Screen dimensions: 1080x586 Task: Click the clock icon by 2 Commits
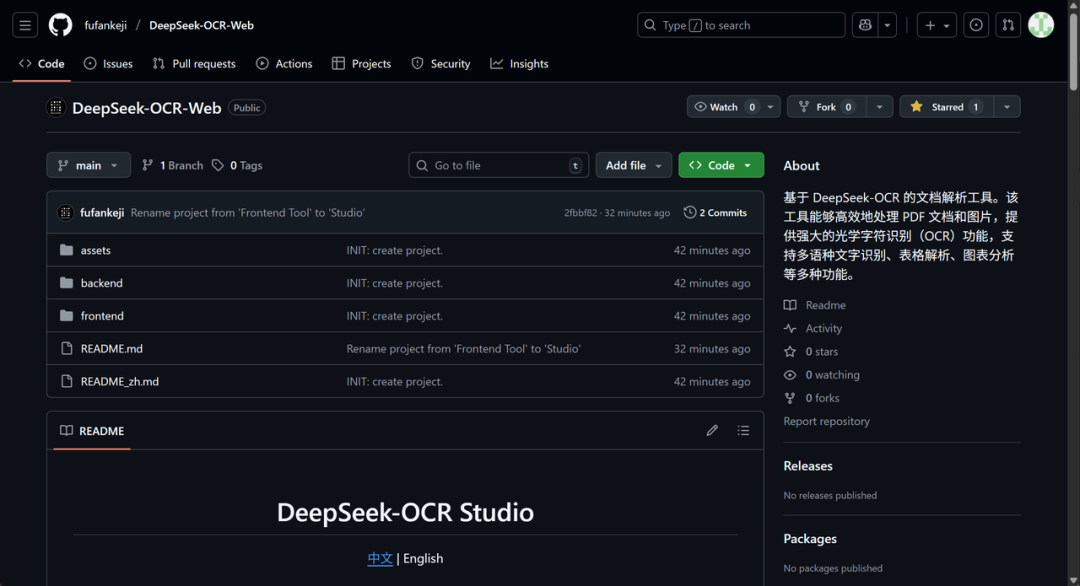(x=689, y=213)
